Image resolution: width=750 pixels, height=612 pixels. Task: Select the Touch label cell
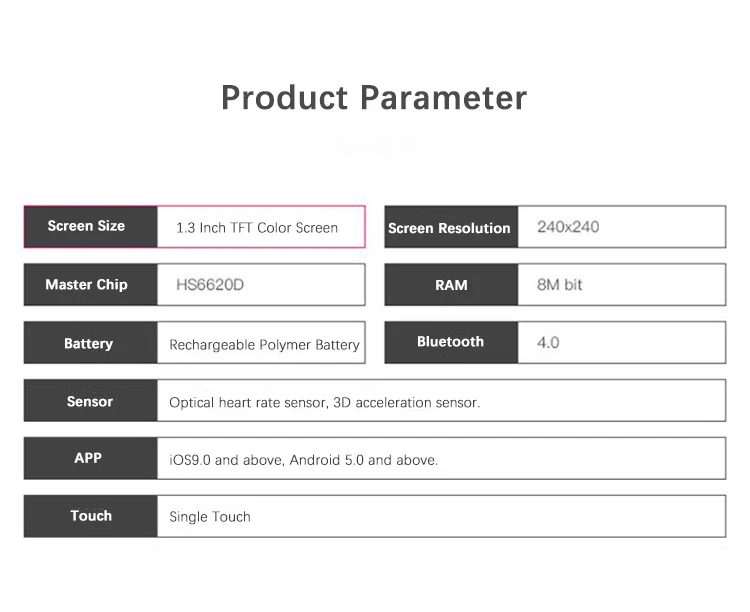click(x=90, y=516)
